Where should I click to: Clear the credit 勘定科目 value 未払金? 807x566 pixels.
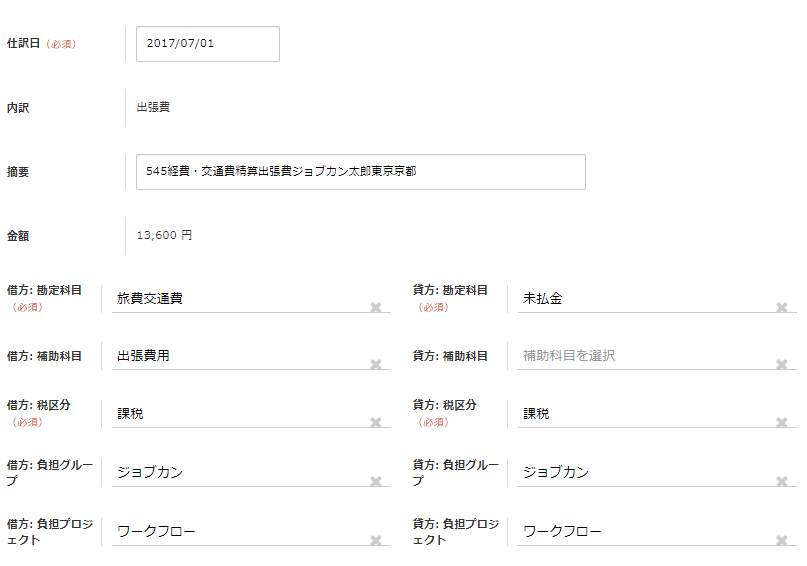(x=782, y=307)
